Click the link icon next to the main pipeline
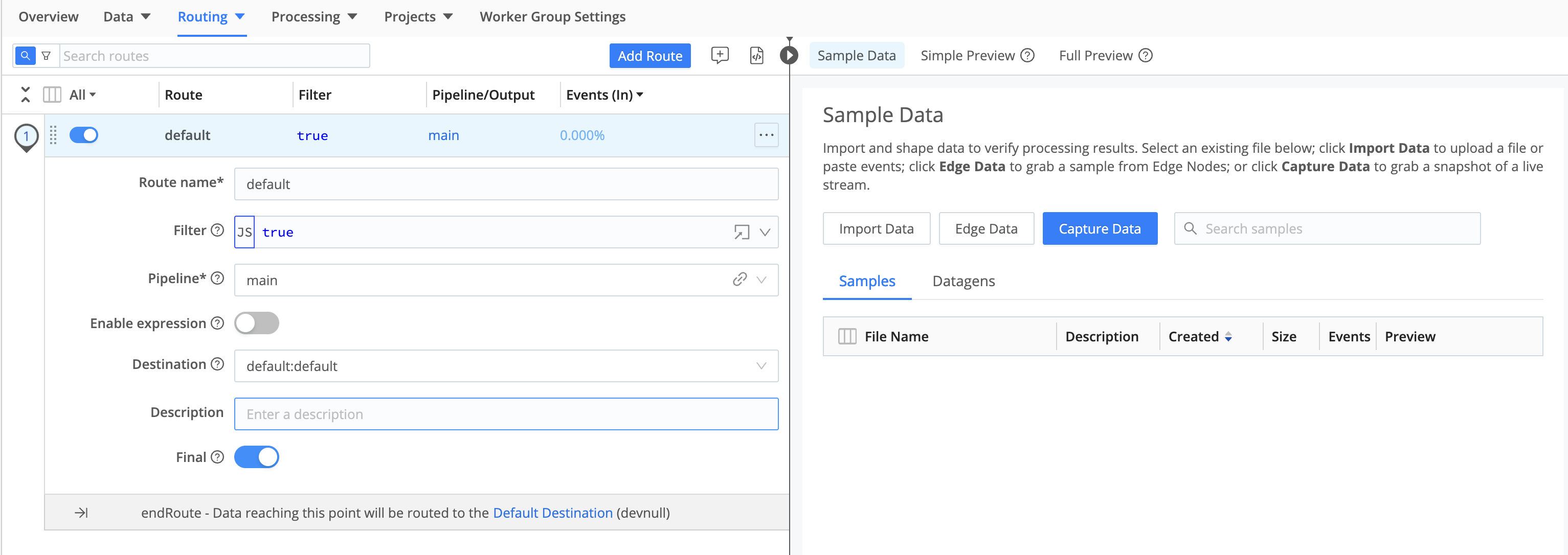This screenshot has height=555, width=1568. [740, 280]
